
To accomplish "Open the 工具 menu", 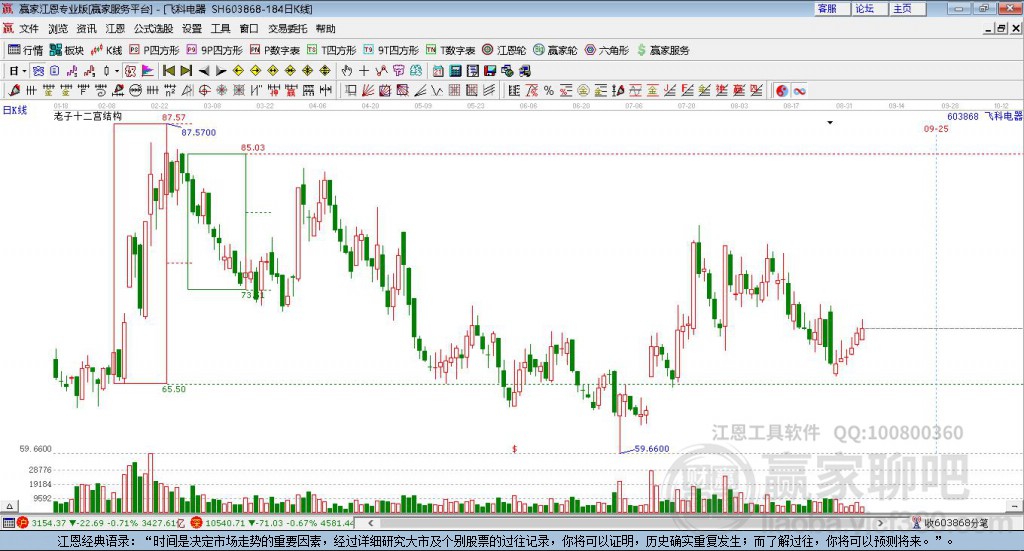I will [x=221, y=29].
